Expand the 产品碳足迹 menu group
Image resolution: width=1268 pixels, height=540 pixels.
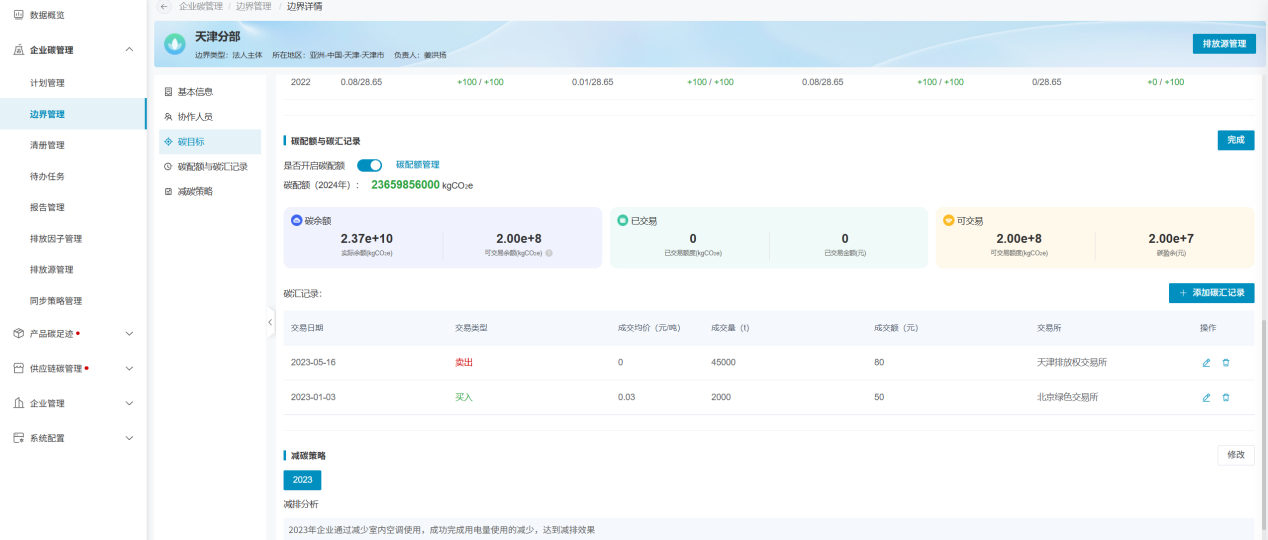coord(129,333)
